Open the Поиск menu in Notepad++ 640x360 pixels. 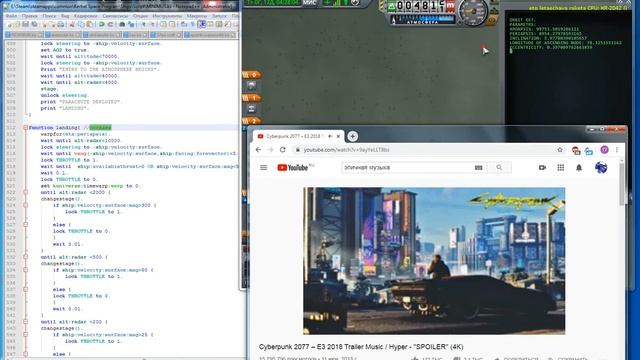pyautogui.click(x=49, y=16)
